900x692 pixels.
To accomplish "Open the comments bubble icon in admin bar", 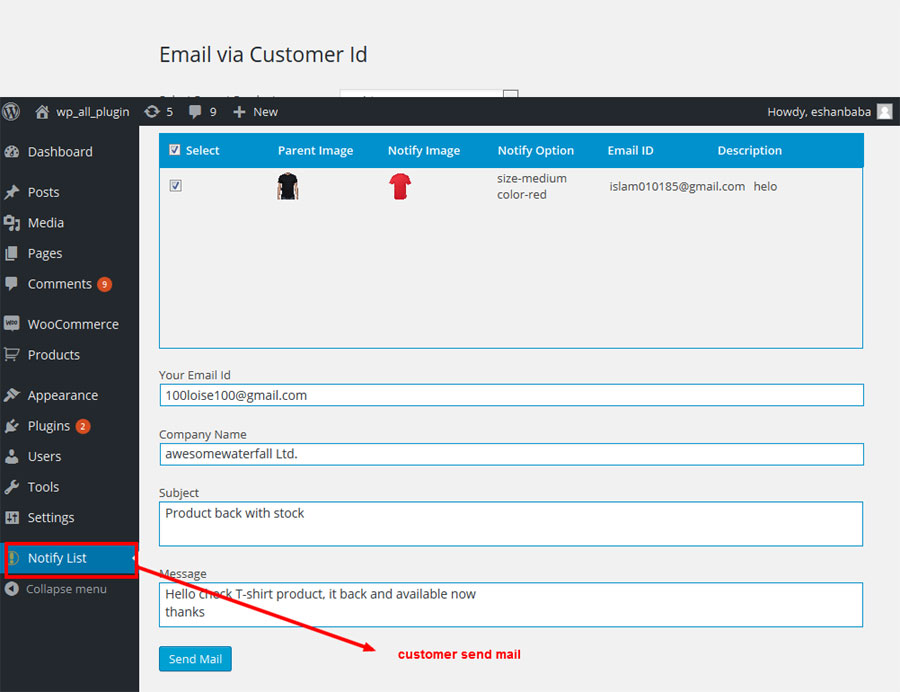I will tap(195, 112).
